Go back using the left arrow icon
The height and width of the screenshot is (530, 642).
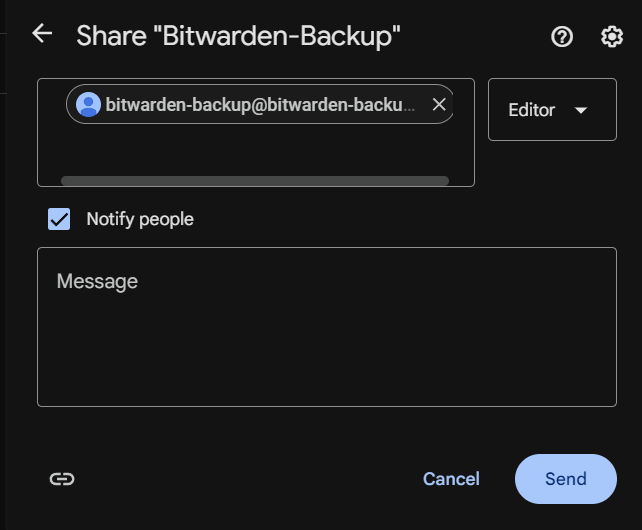pyautogui.click(x=42, y=34)
